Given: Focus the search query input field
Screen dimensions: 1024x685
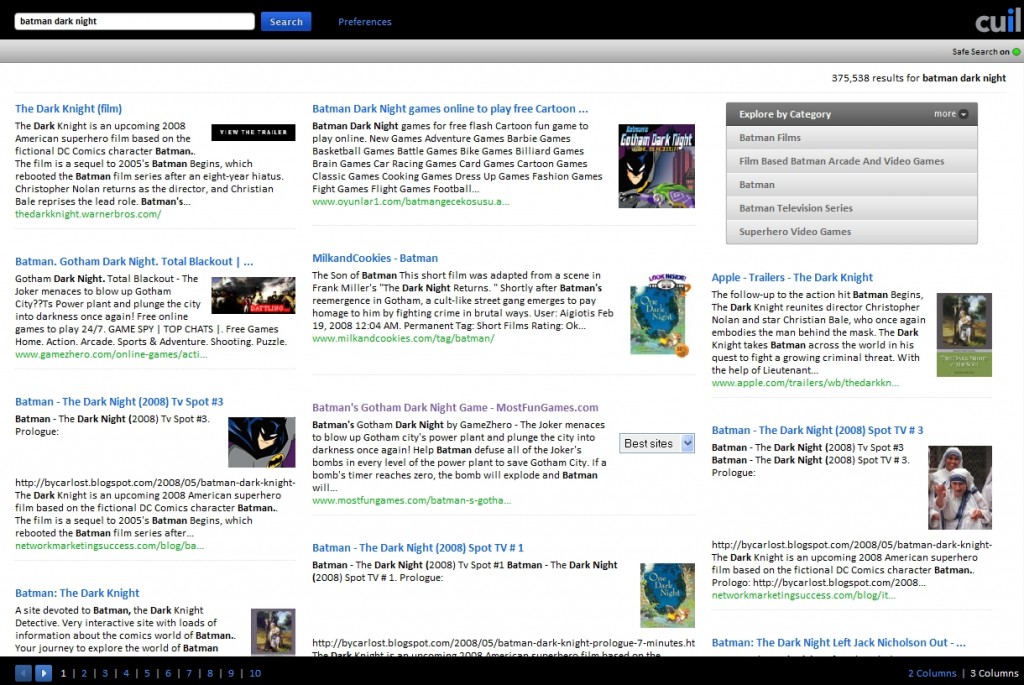Looking at the screenshot, I should (135, 21).
